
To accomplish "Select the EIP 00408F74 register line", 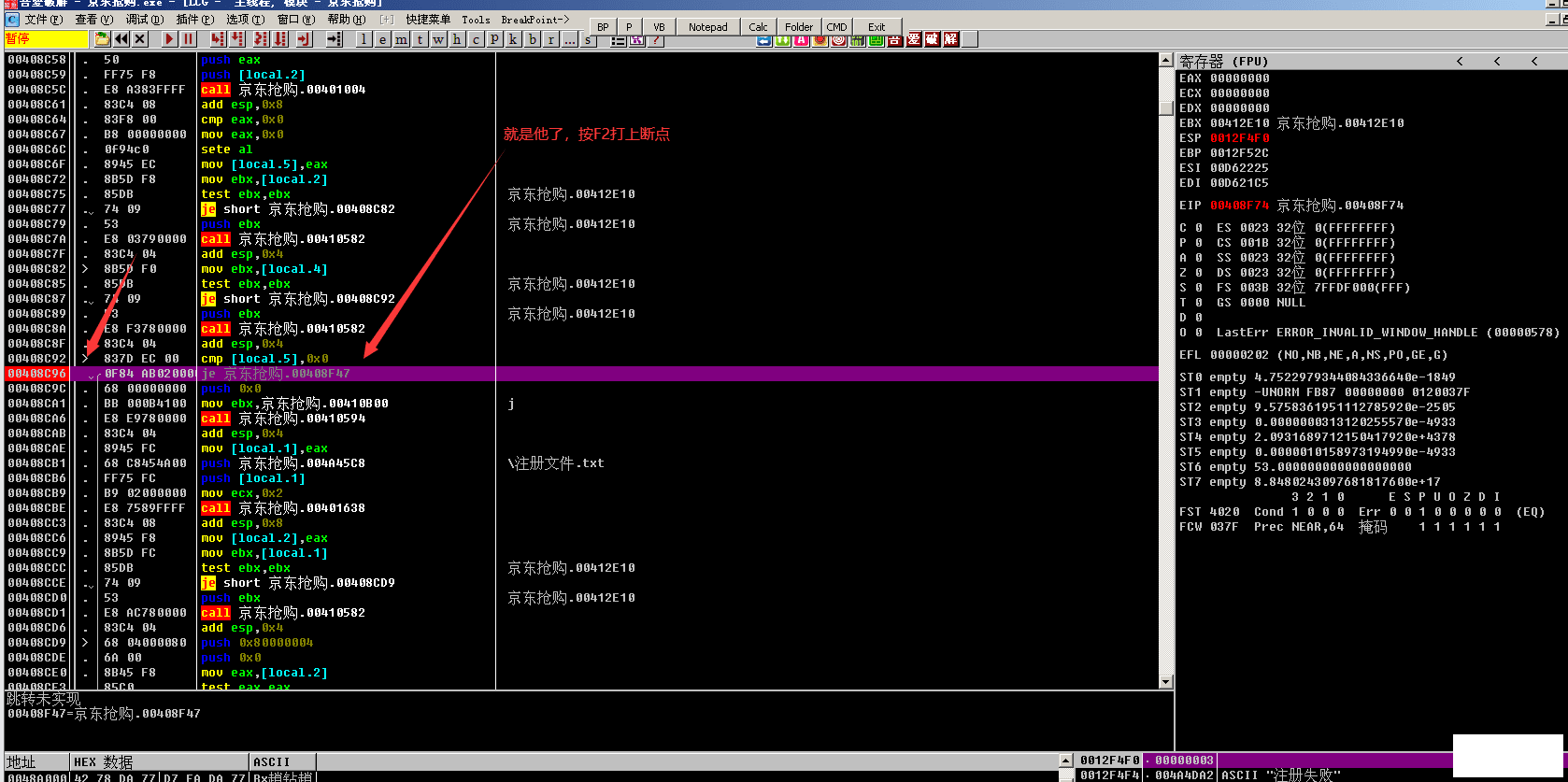I will [x=1291, y=206].
